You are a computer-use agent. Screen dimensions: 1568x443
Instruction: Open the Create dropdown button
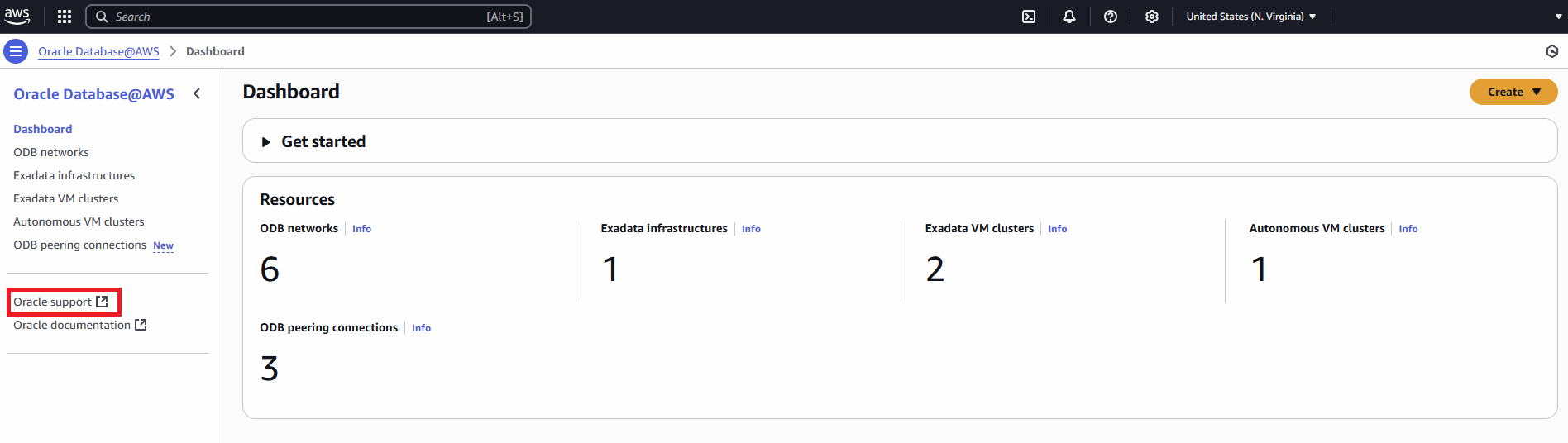click(x=1513, y=92)
